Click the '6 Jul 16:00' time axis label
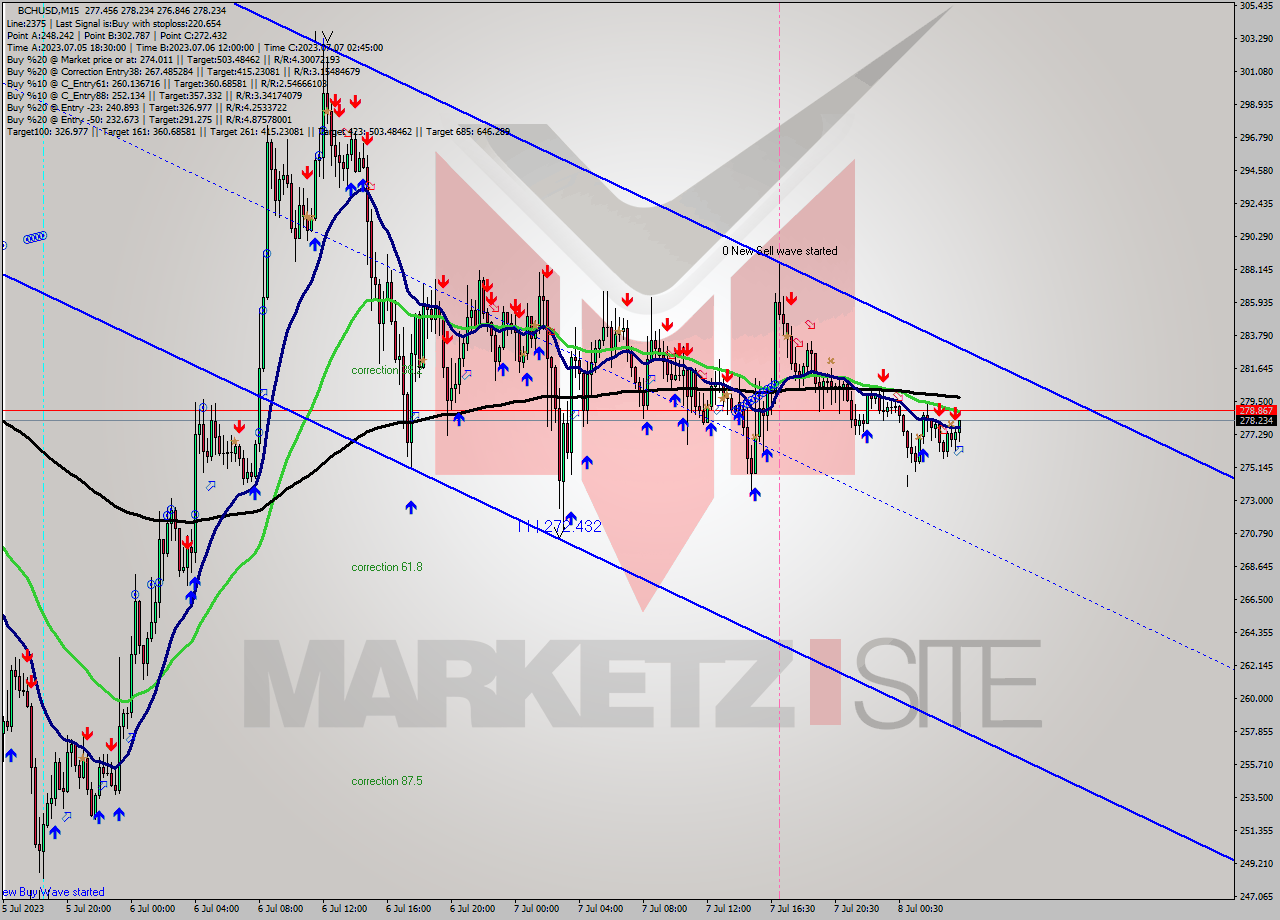This screenshot has width=1280, height=920. click(x=409, y=910)
